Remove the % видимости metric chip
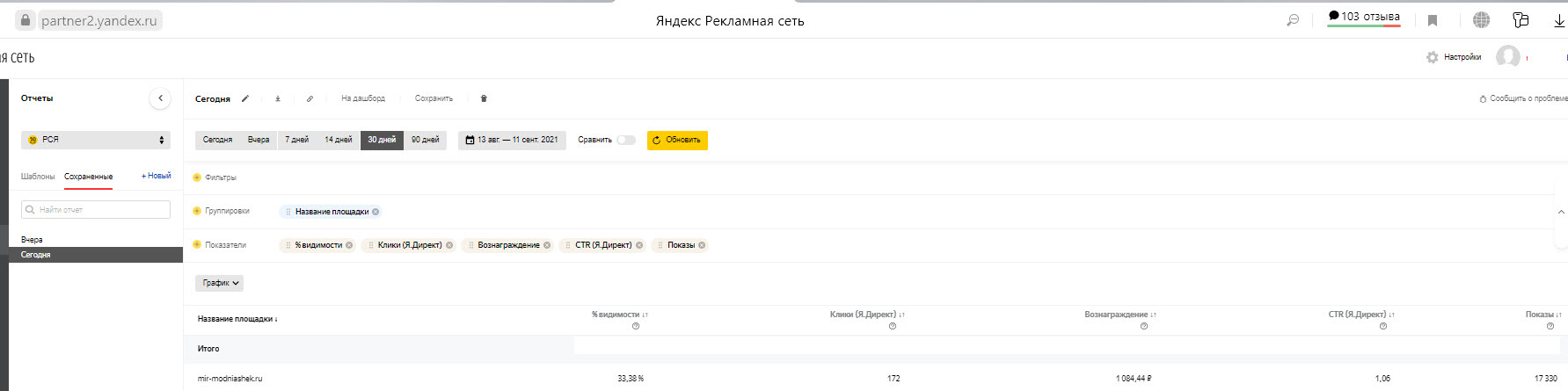Viewport: 1568px width, 391px height. coord(349,245)
